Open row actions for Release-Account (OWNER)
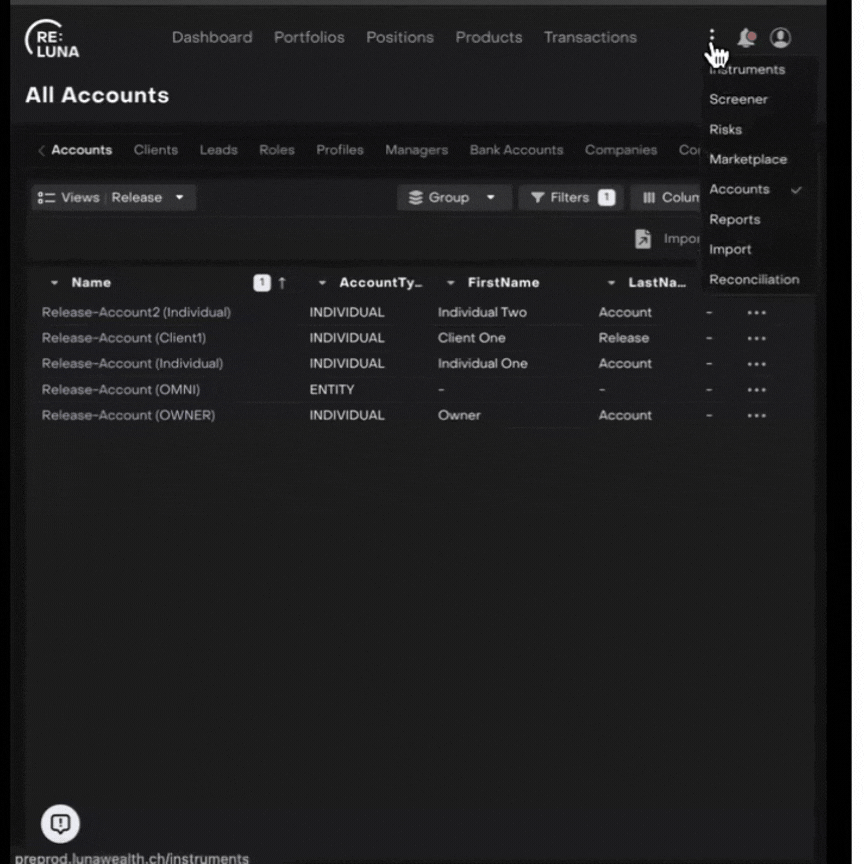This screenshot has height=864, width=864. pyautogui.click(x=756, y=416)
